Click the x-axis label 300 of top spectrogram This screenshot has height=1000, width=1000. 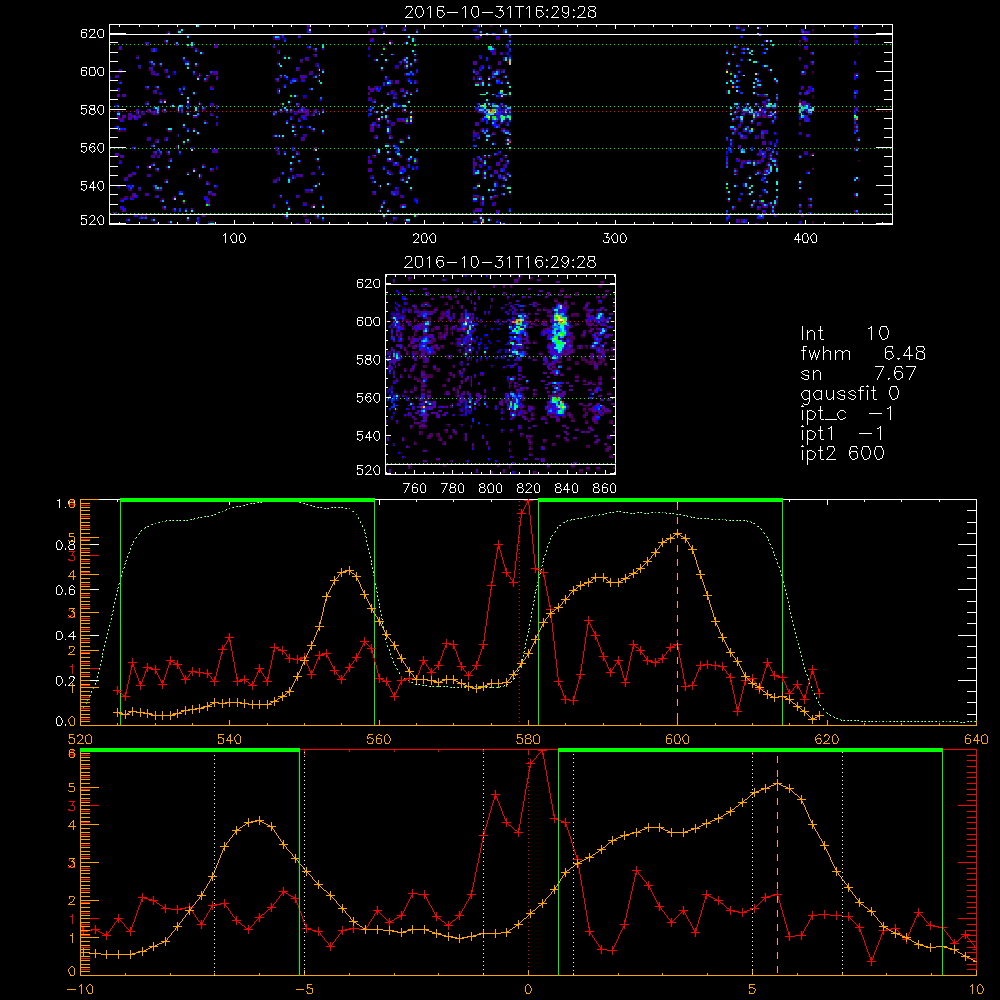click(615, 239)
